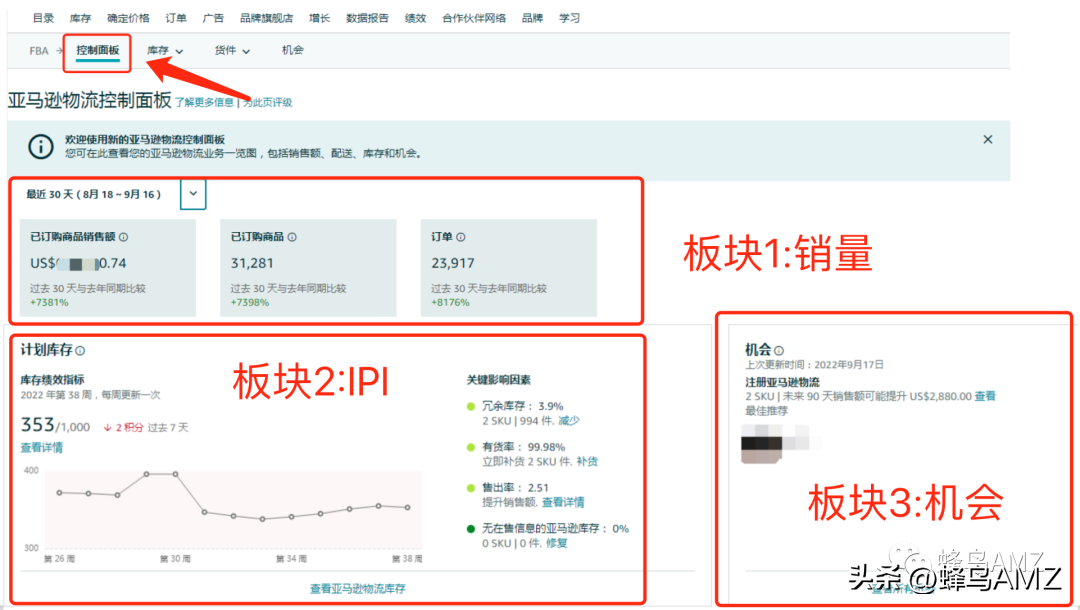Viewport: 1080px width, 610px height.
Task: Open the 增长 menu
Action: [x=320, y=18]
